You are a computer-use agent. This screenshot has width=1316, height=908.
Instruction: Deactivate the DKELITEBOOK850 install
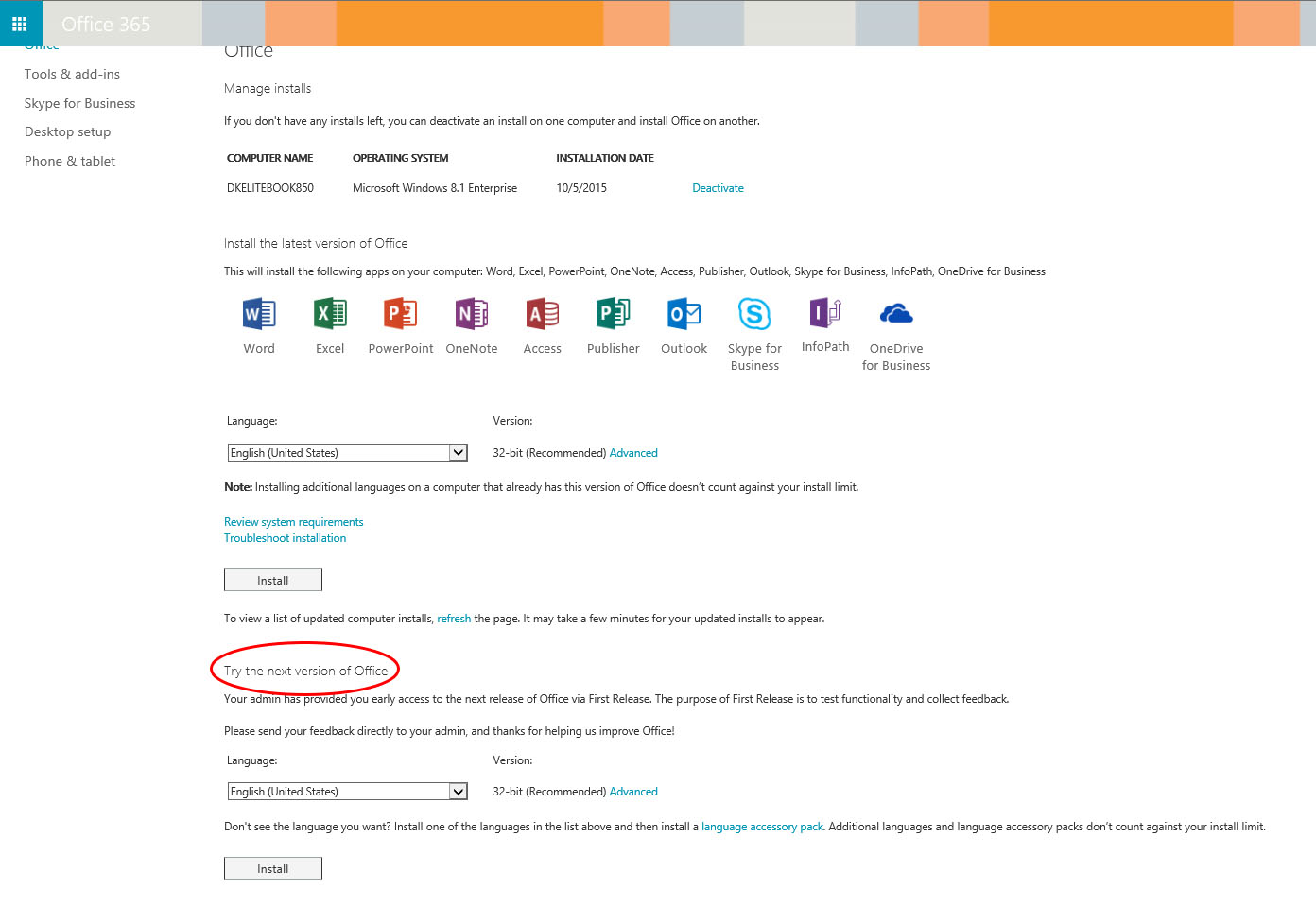pos(718,188)
